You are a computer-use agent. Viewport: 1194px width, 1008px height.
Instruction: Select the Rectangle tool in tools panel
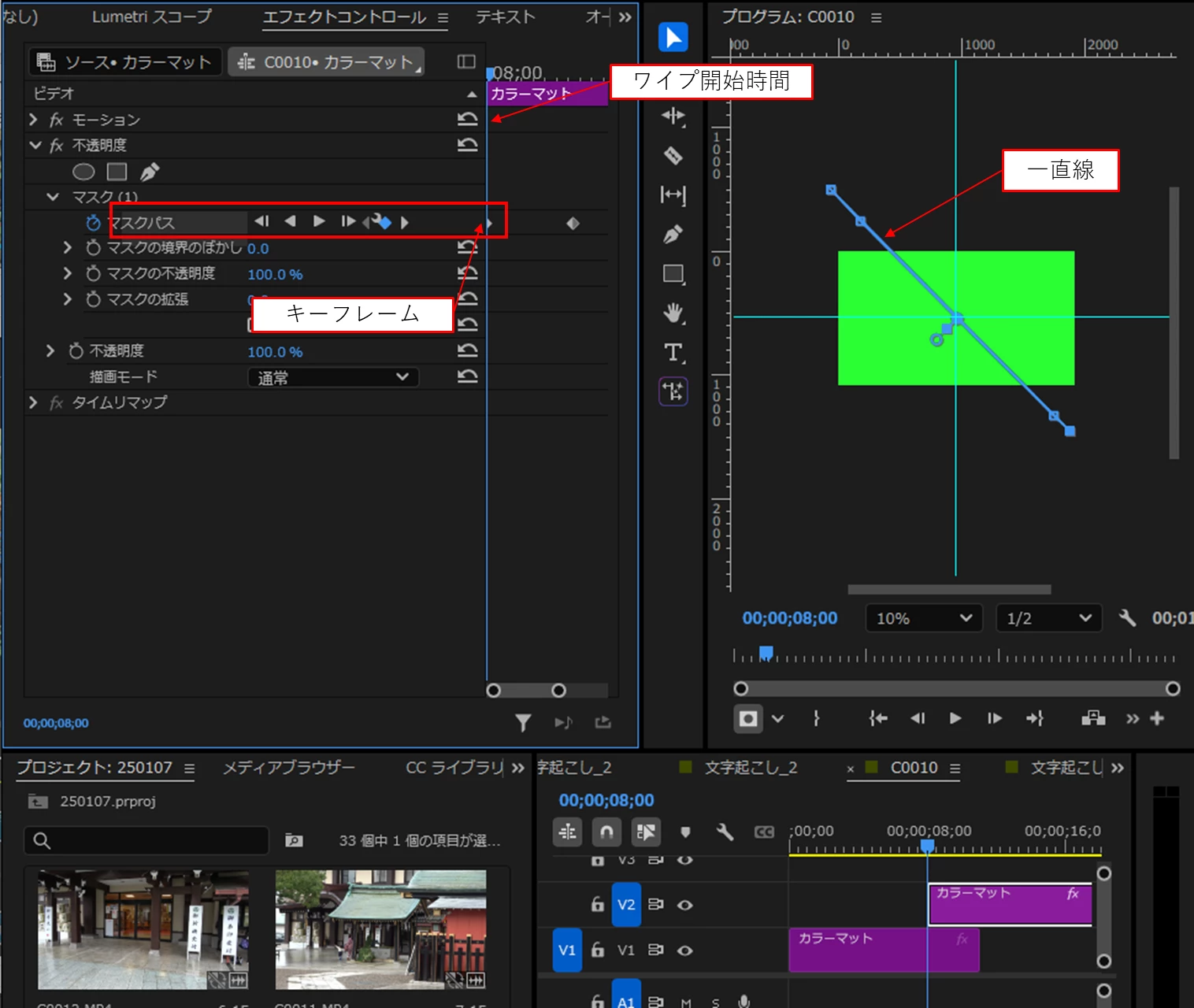coord(673,274)
